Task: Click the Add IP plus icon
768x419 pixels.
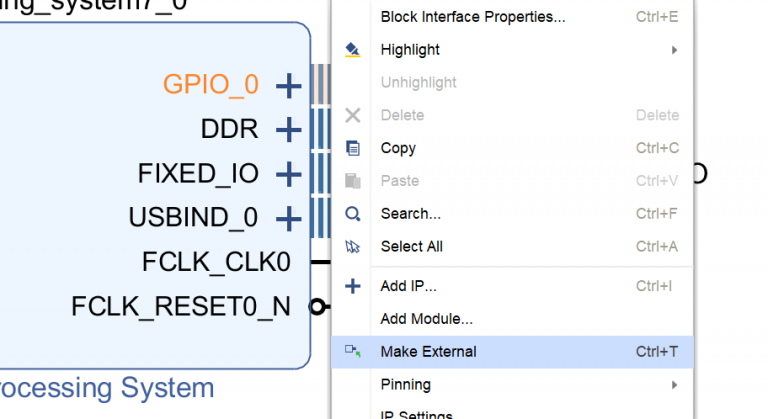Action: coord(352,286)
